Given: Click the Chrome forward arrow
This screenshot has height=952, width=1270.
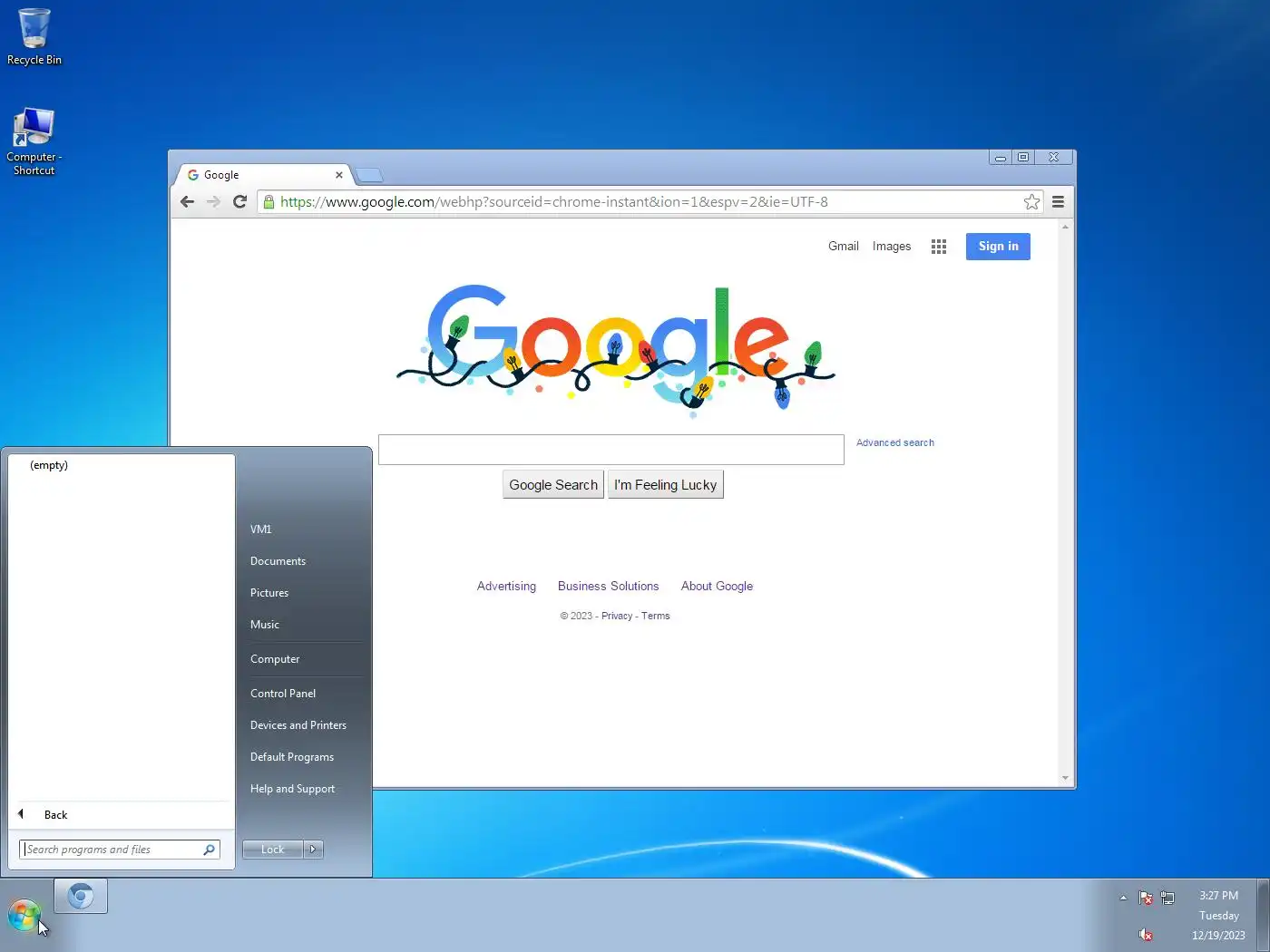Looking at the screenshot, I should point(214,201).
